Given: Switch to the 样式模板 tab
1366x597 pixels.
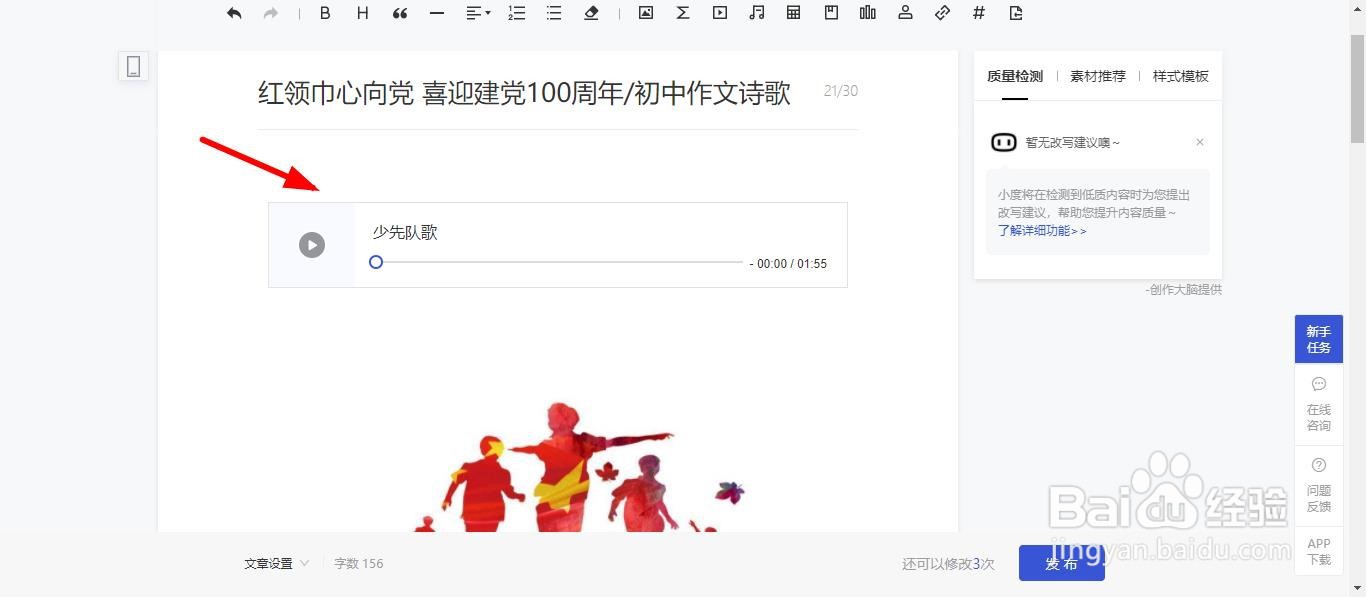Looking at the screenshot, I should click(1180, 75).
